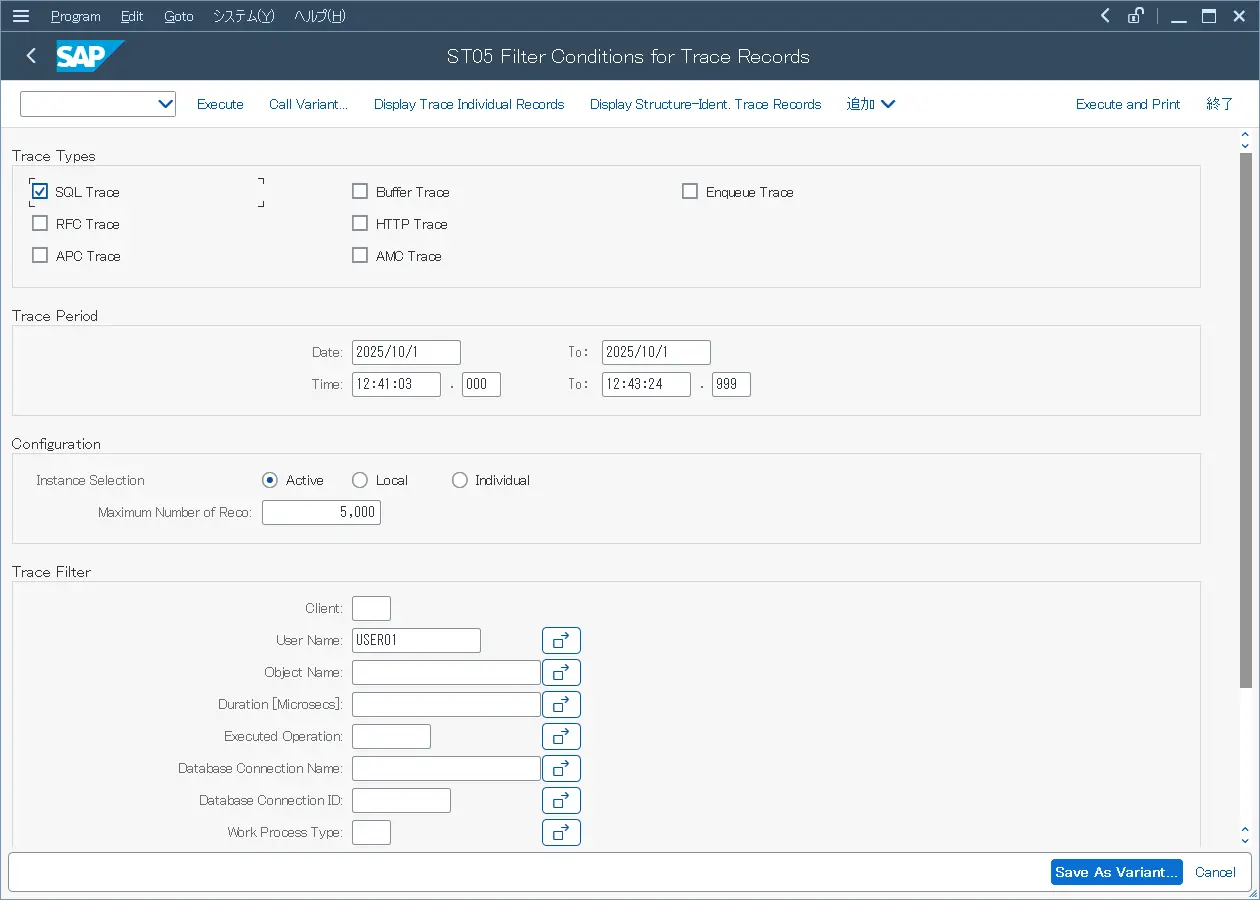Open the Goto menu
Image resolution: width=1260 pixels, height=900 pixels.
click(x=178, y=16)
